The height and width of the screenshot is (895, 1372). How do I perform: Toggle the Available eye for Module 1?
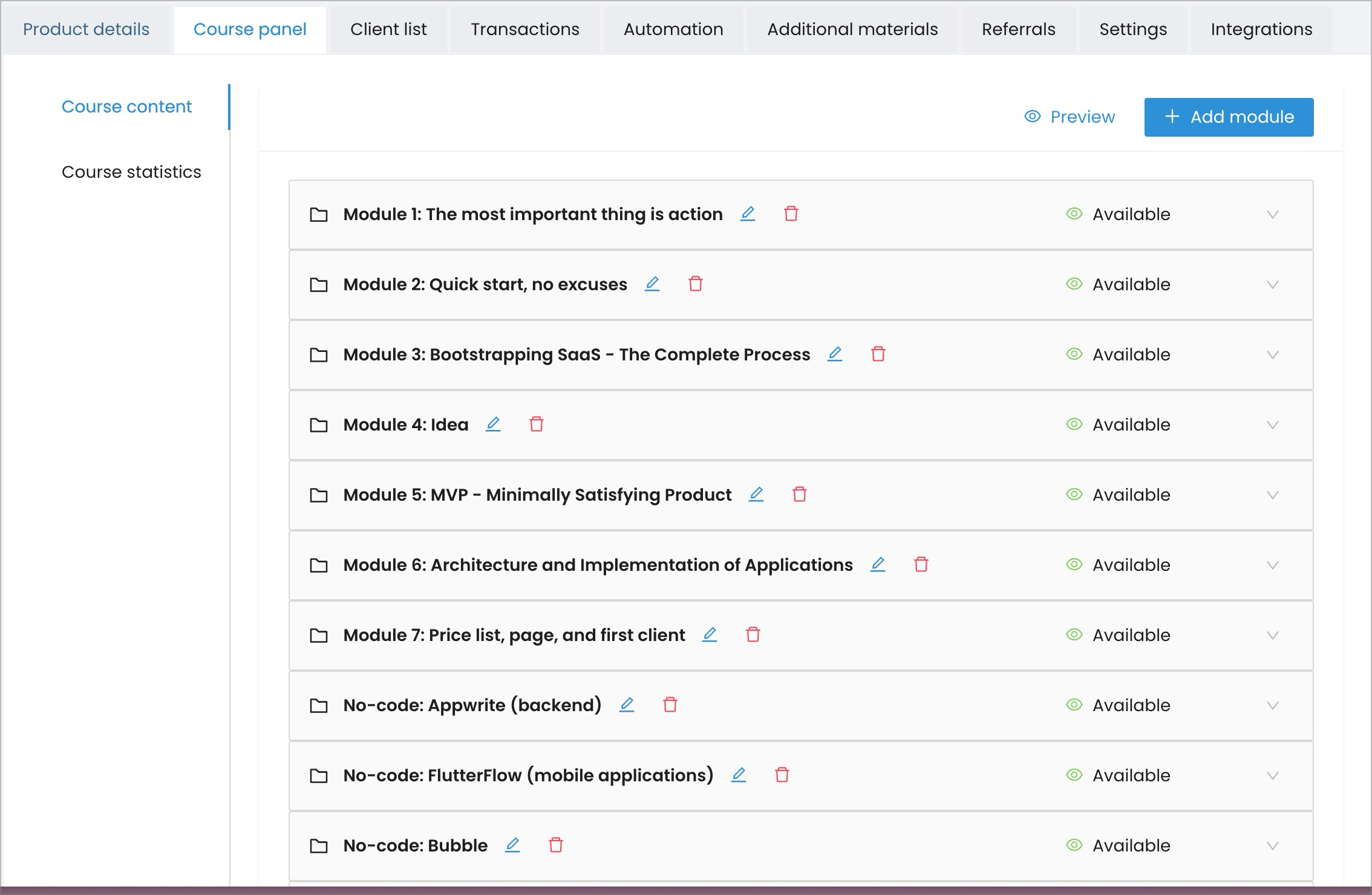coord(1074,214)
